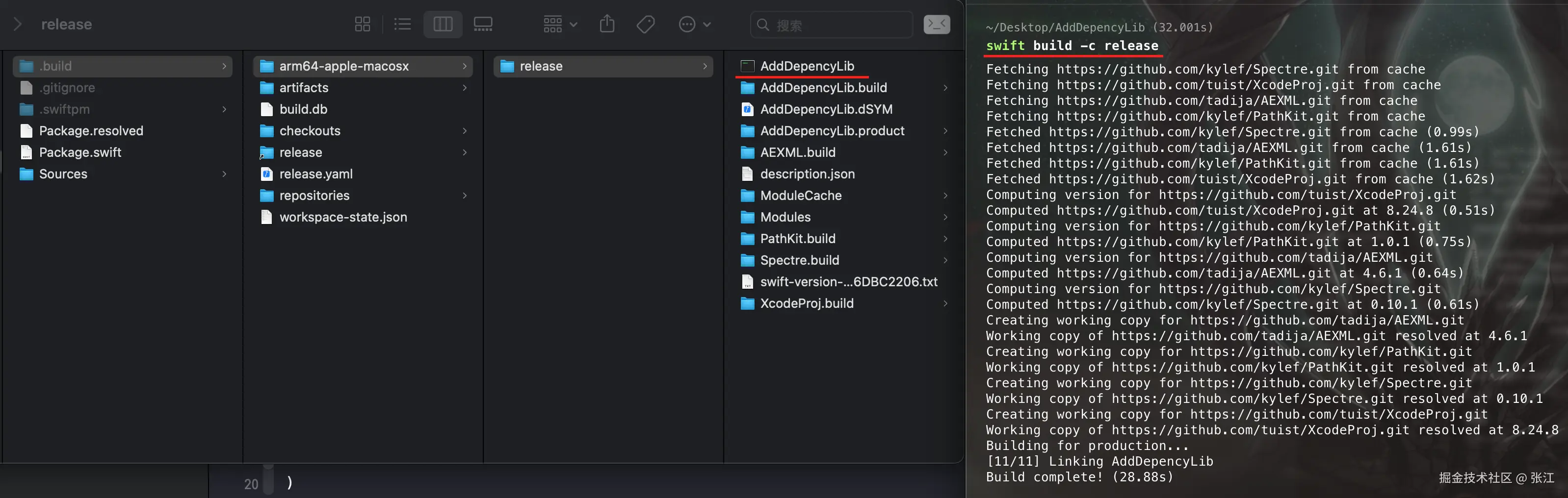The image size is (1568, 498).
Task: Switch Finder to icon view
Action: point(362,25)
